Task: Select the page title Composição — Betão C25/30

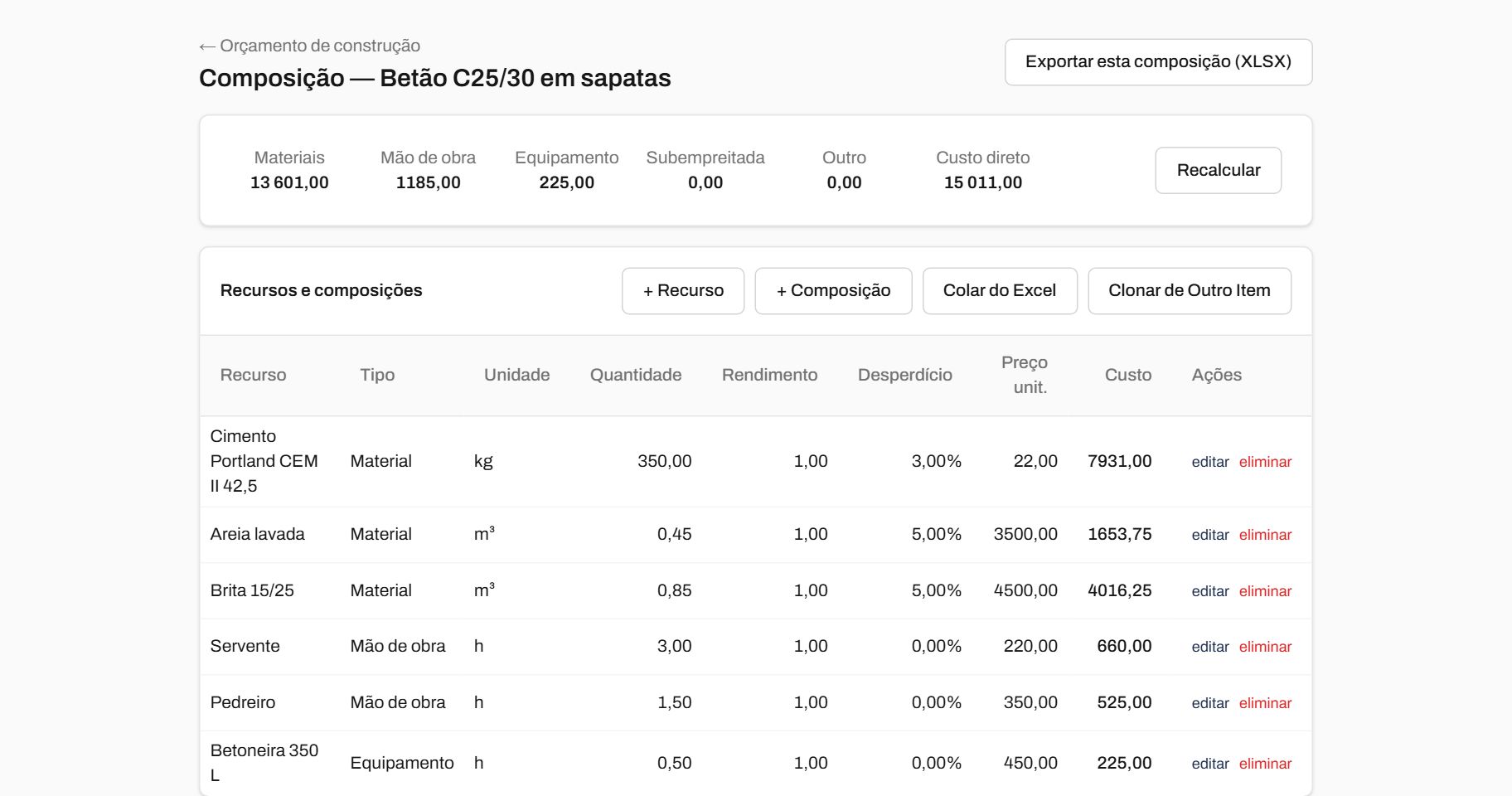Action: [434, 78]
